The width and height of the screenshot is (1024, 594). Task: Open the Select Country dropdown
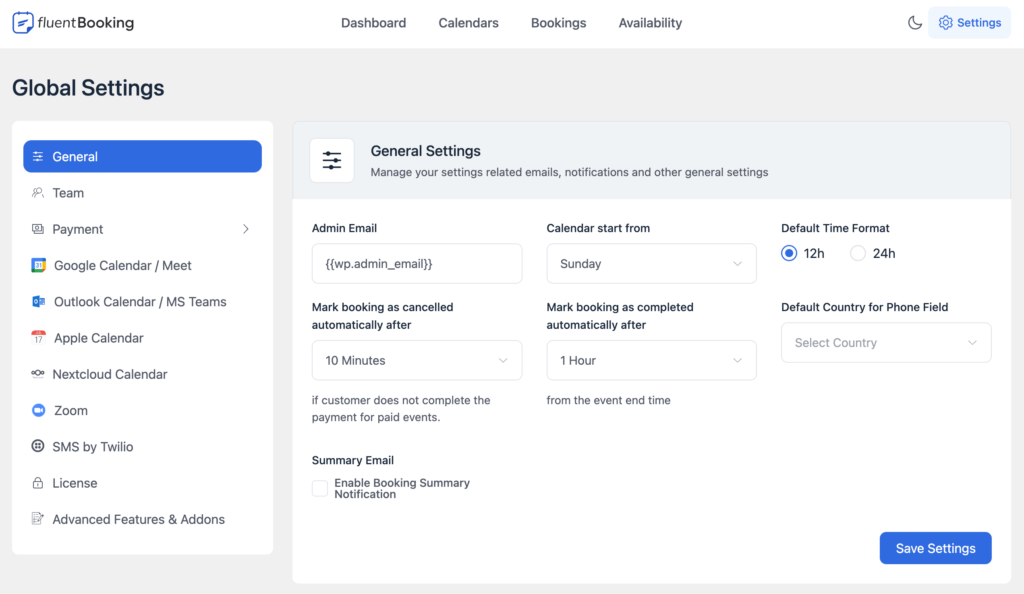click(x=886, y=343)
